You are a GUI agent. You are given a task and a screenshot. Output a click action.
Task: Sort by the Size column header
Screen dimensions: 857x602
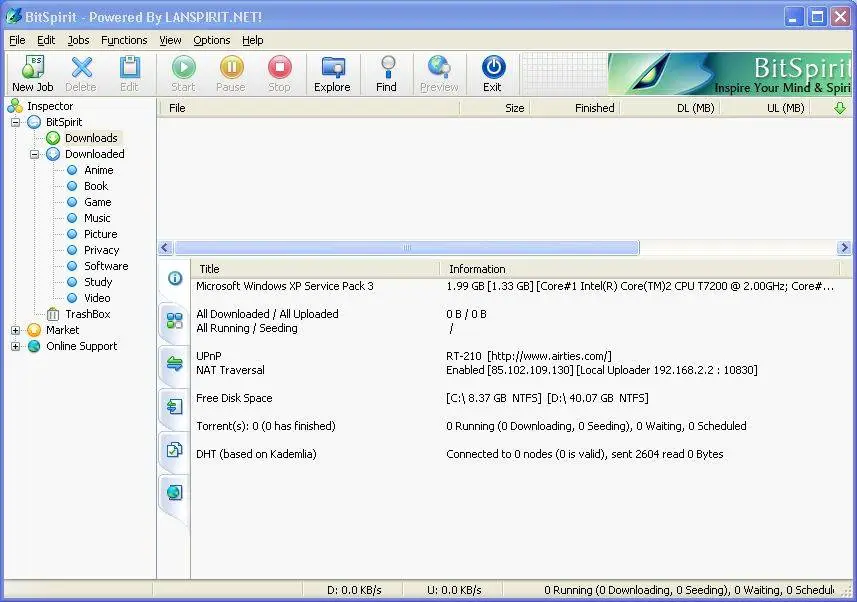495,108
